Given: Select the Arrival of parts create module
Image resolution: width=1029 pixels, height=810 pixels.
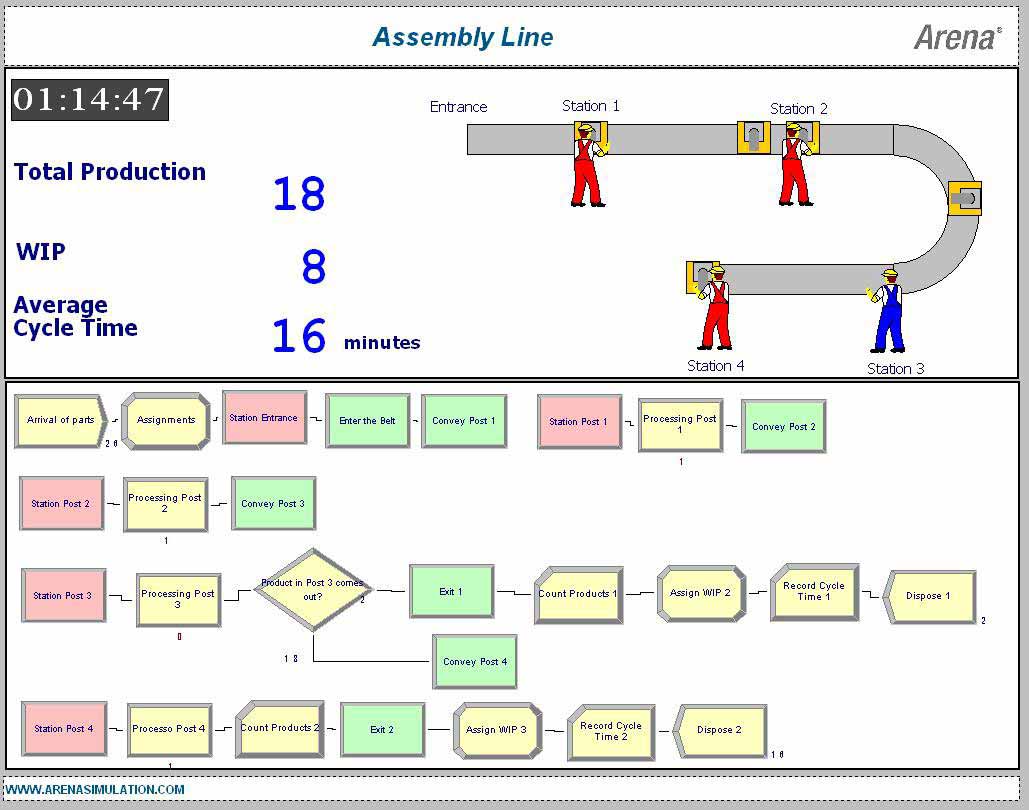Looking at the screenshot, I should click(x=61, y=420).
